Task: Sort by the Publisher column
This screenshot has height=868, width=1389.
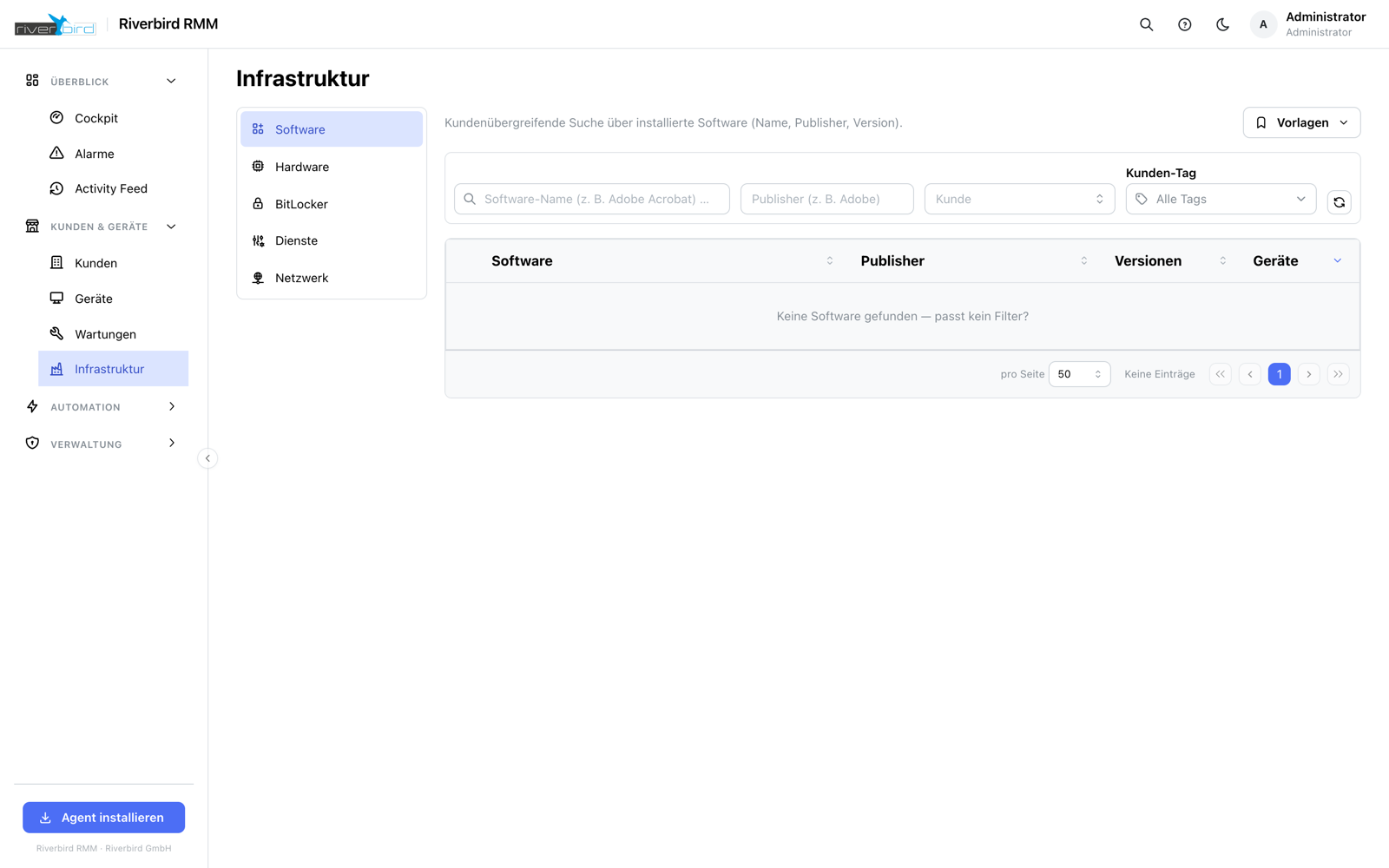Action: [x=974, y=261]
